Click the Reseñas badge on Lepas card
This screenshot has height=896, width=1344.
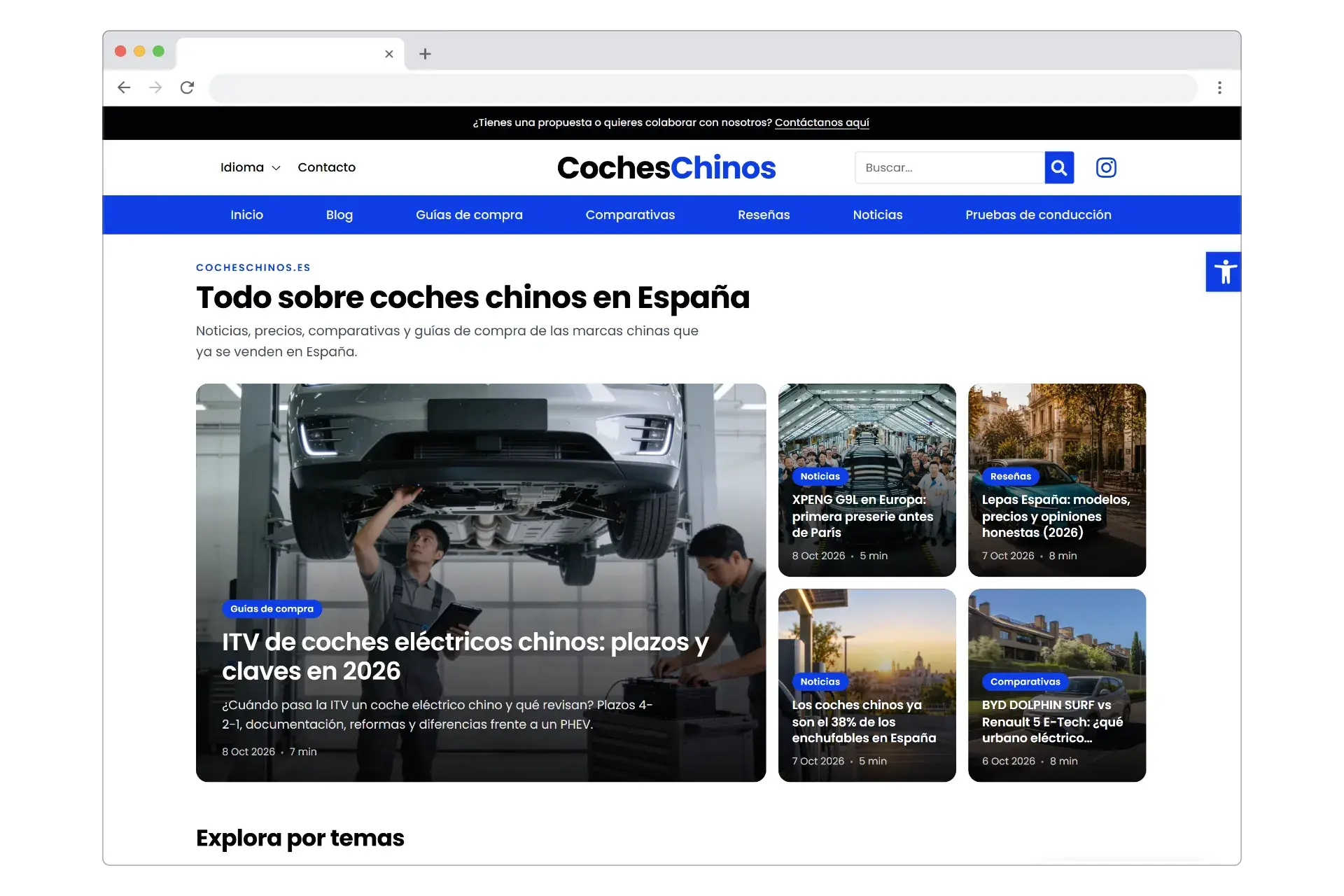(x=1011, y=476)
